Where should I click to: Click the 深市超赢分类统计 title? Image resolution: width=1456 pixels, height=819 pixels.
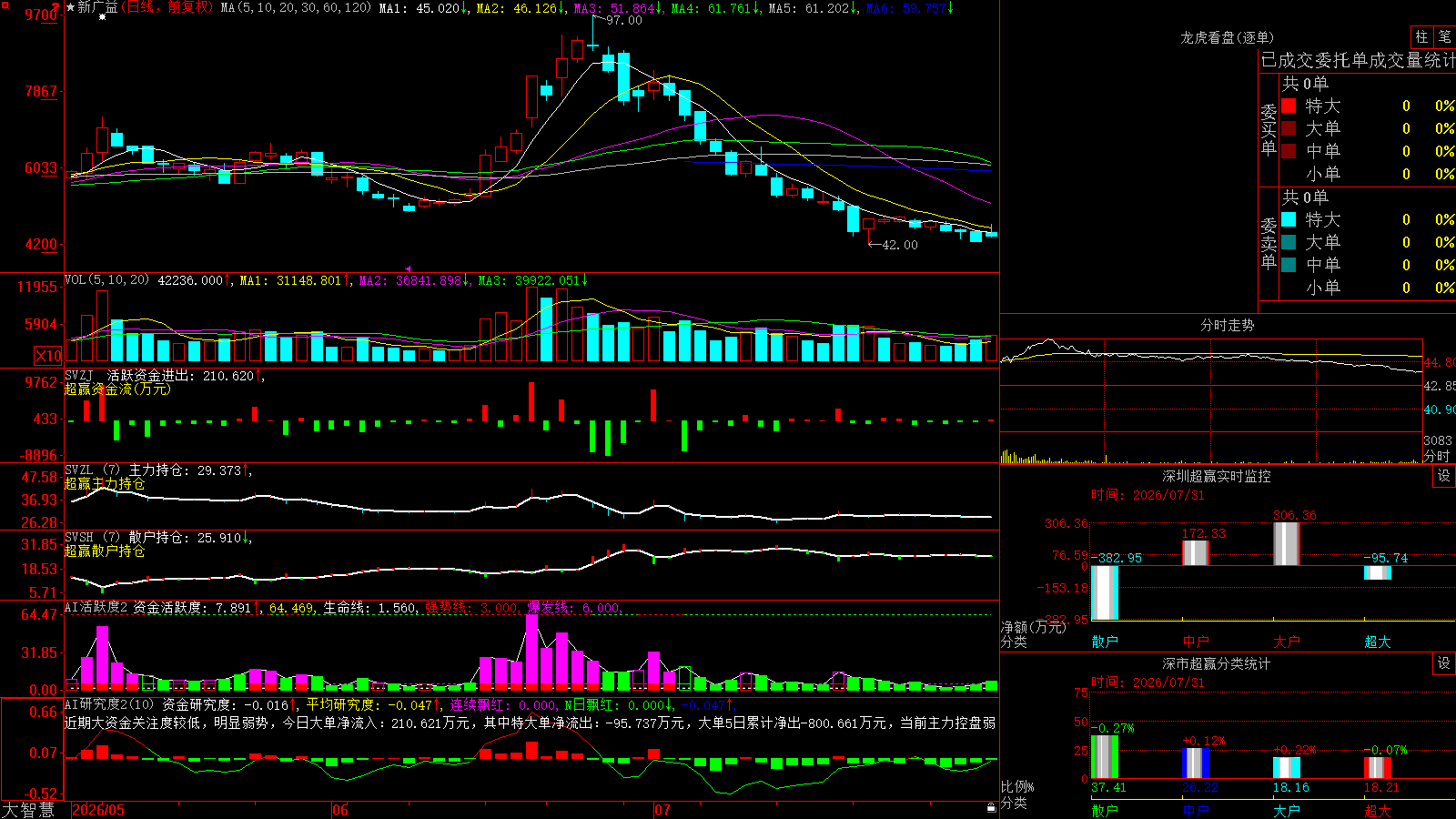[1216, 663]
